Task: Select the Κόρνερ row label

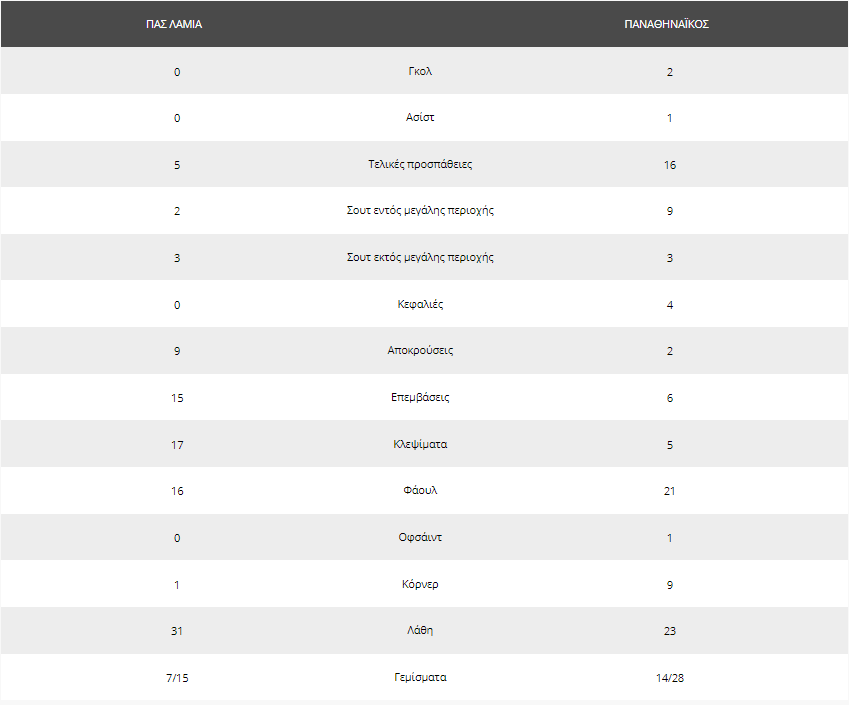Action: click(420, 584)
